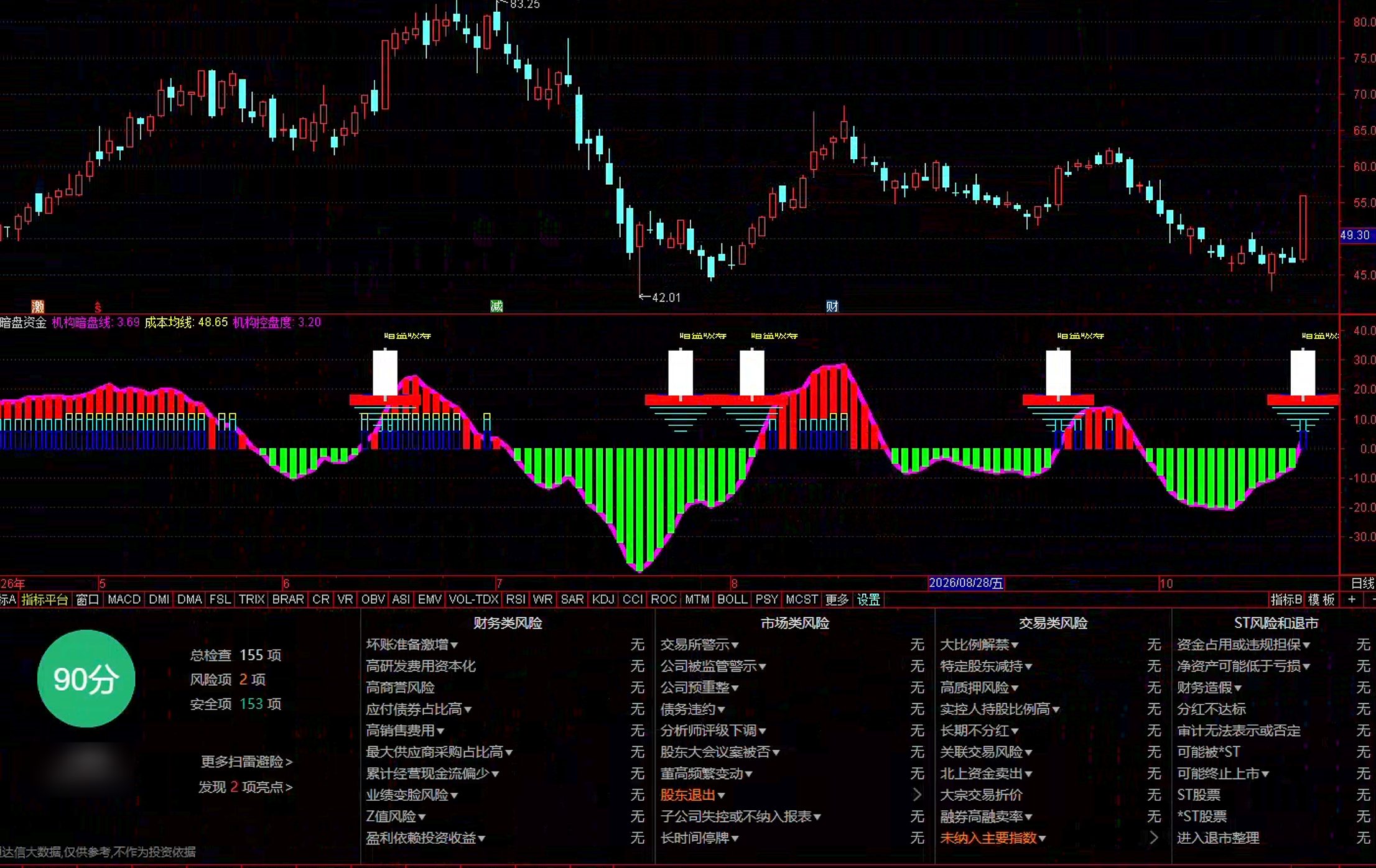Select the OBV indicator tab

(373, 599)
